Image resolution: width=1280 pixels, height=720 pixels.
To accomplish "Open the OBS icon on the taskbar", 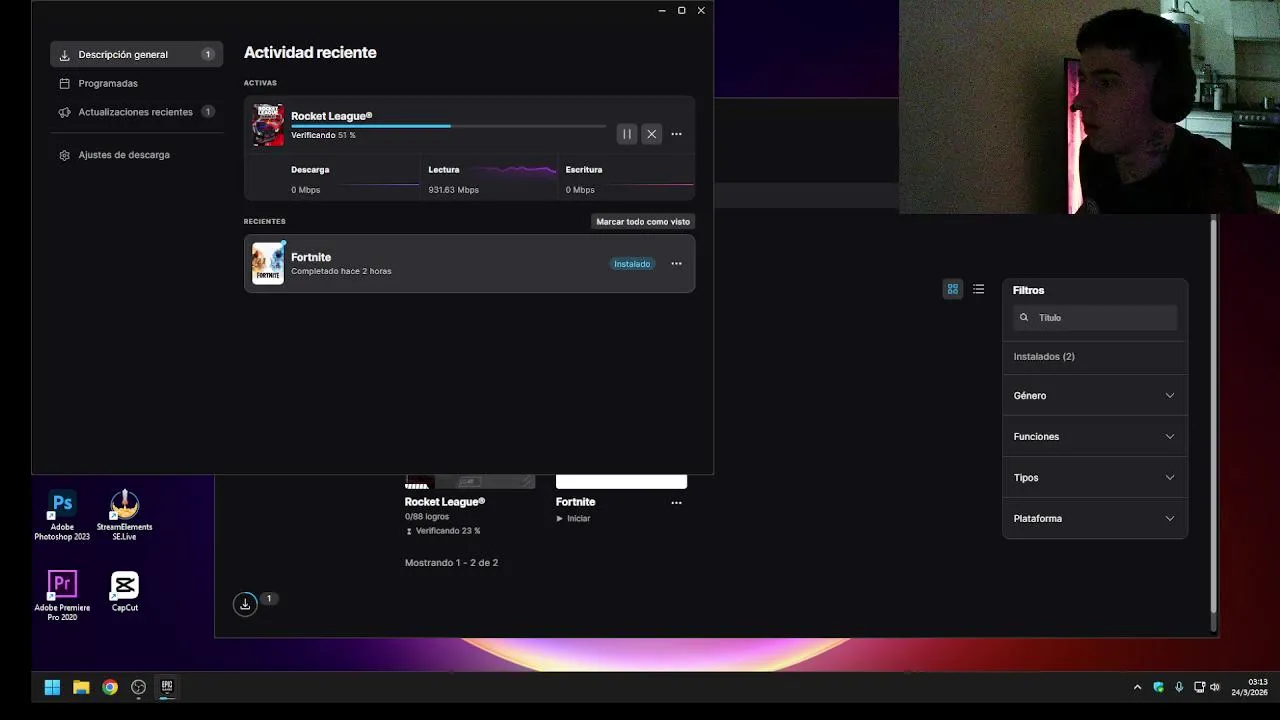I will point(139,687).
